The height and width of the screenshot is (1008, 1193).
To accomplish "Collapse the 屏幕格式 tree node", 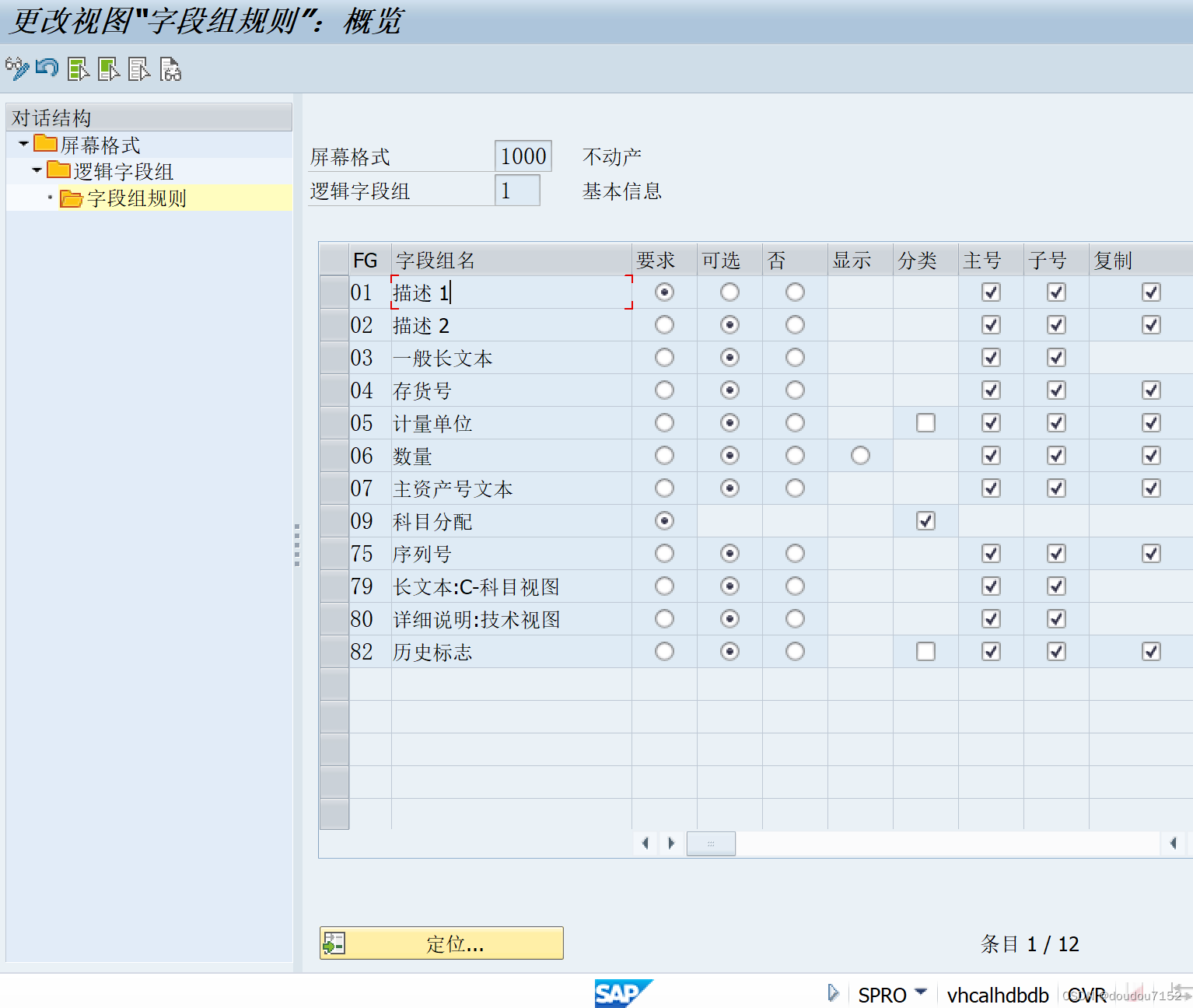I will (23, 143).
